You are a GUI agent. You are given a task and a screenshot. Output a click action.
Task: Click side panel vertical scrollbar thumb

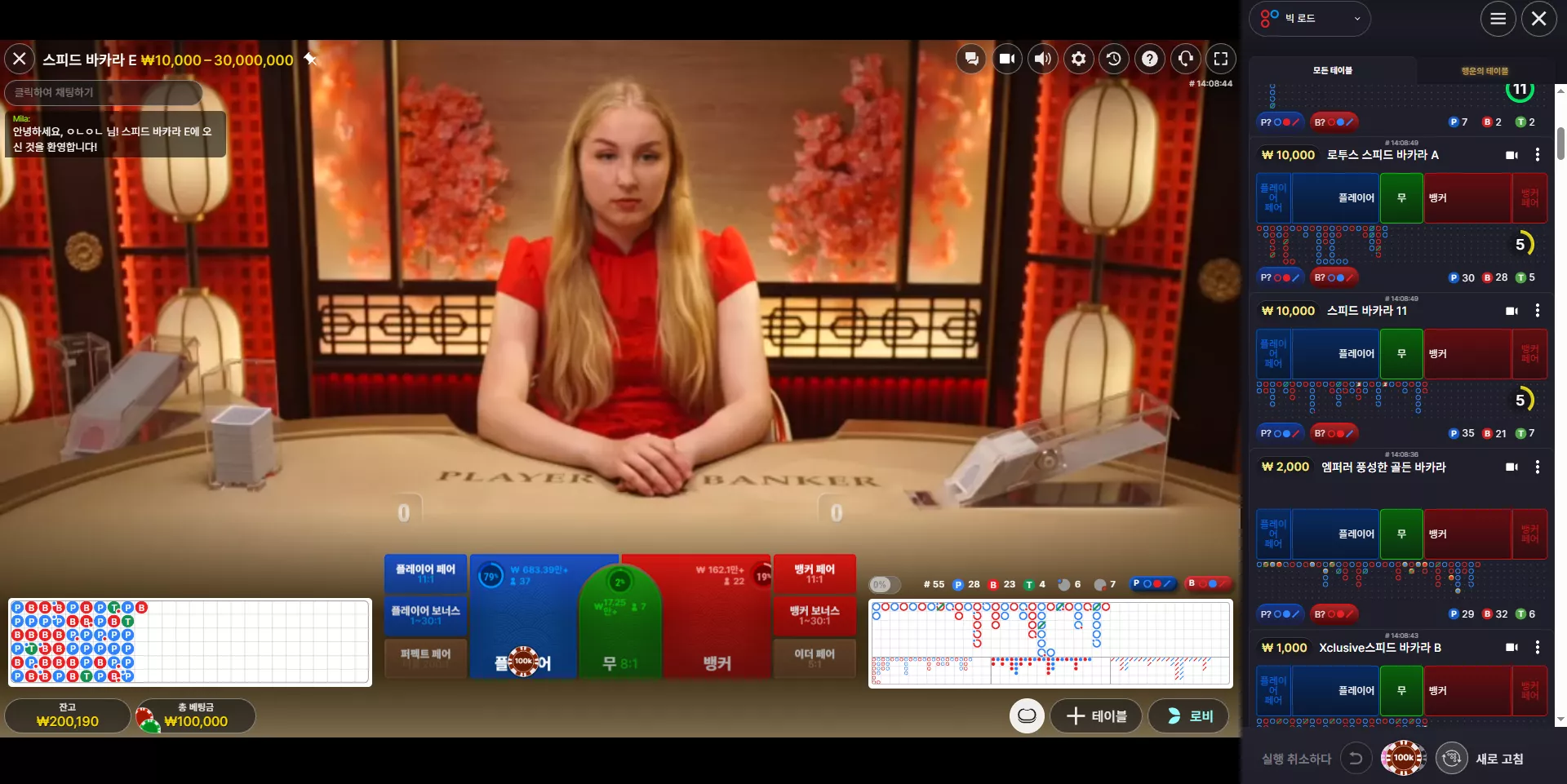(1560, 144)
